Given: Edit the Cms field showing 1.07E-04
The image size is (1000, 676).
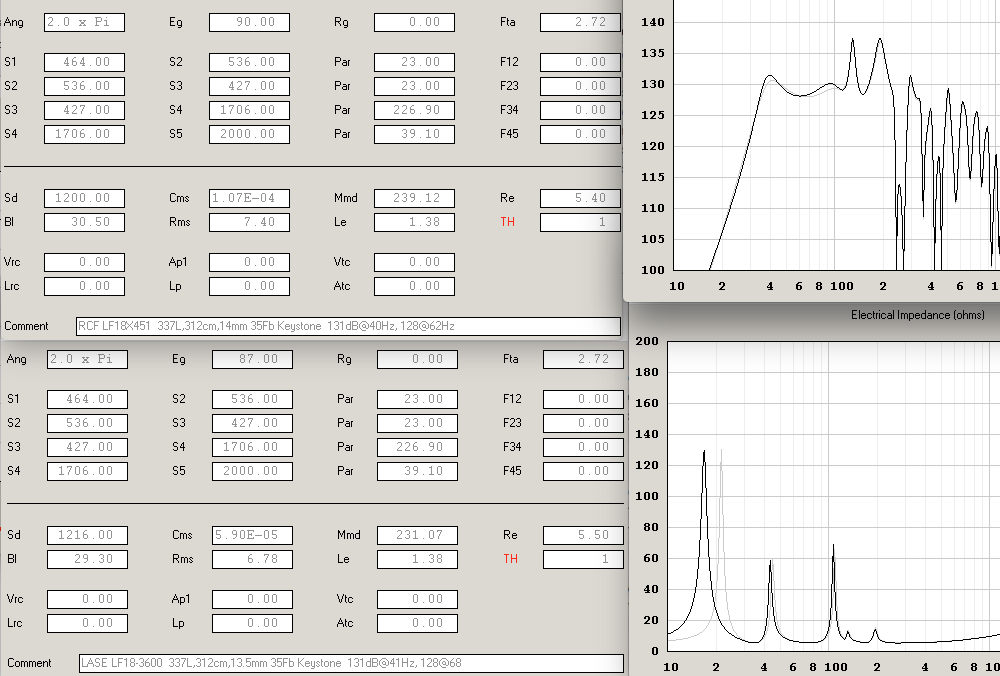Looking at the screenshot, I should point(249,198).
